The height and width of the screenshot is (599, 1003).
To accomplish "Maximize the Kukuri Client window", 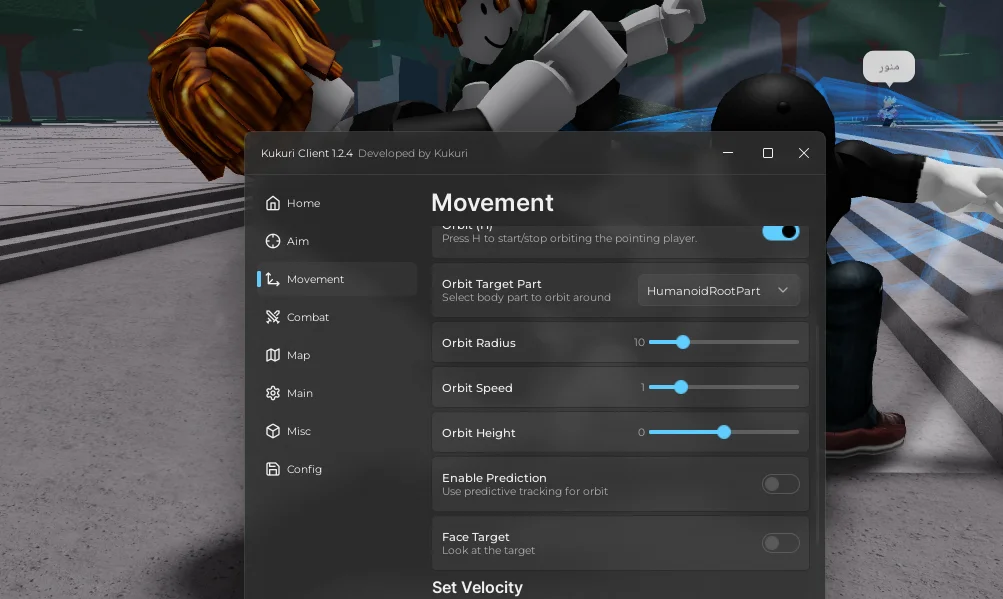I will tap(768, 153).
